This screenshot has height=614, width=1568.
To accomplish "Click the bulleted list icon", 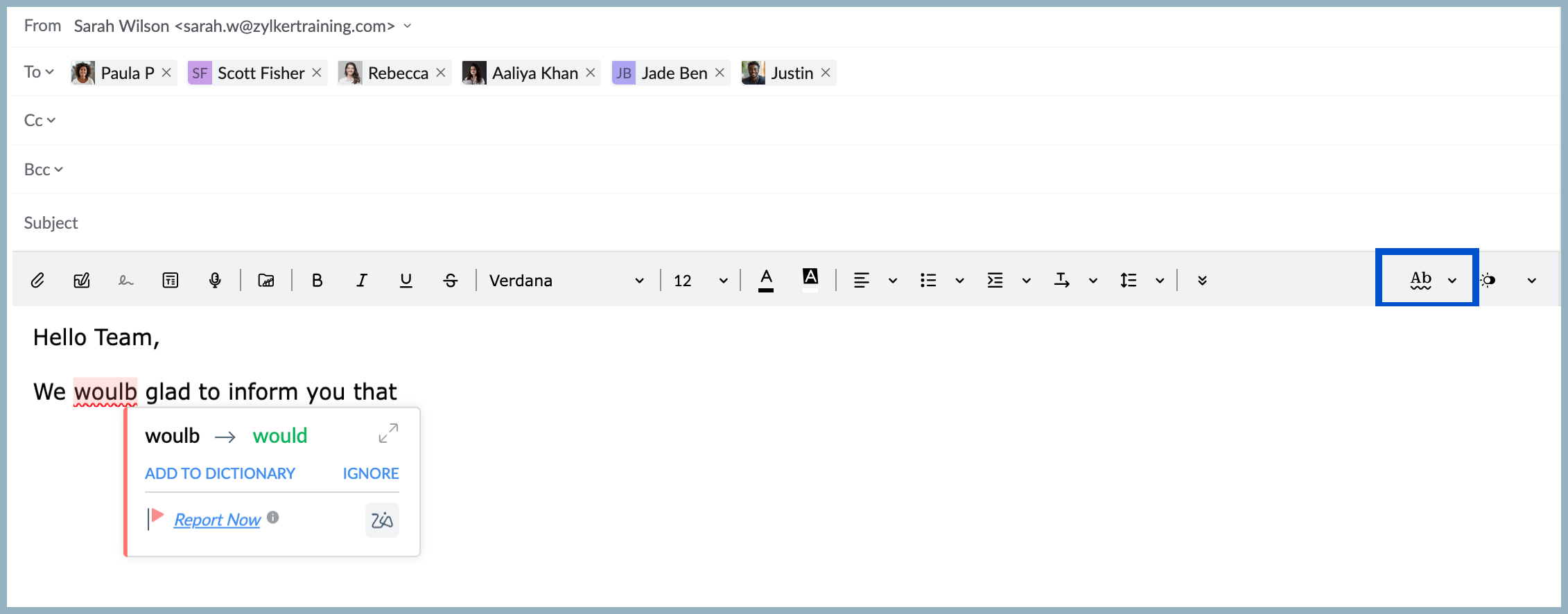I will pos(928,280).
